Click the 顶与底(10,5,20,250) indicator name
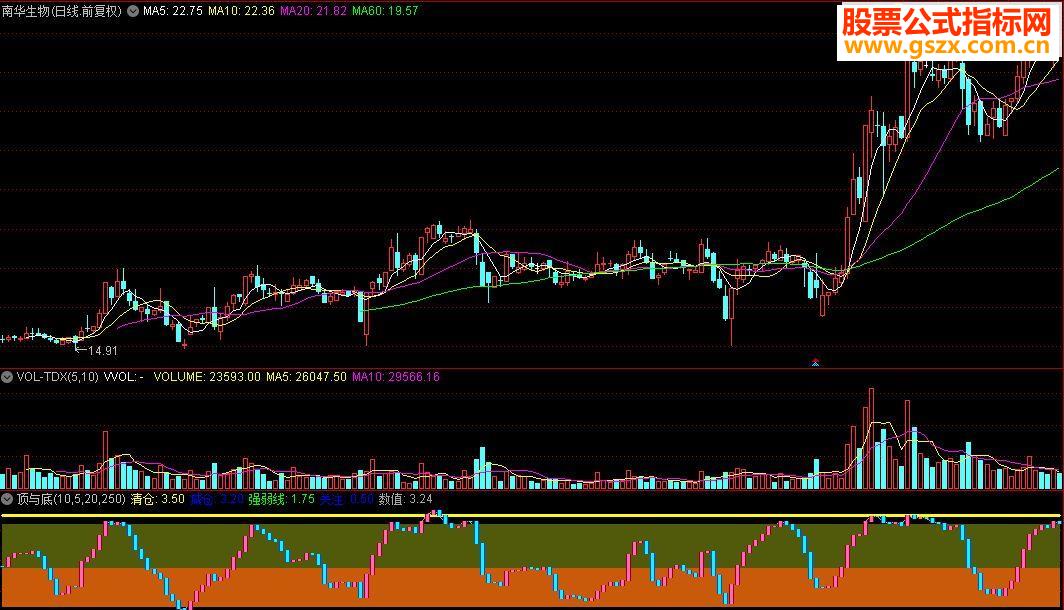Screen dimensions: 1064x610 (71, 499)
